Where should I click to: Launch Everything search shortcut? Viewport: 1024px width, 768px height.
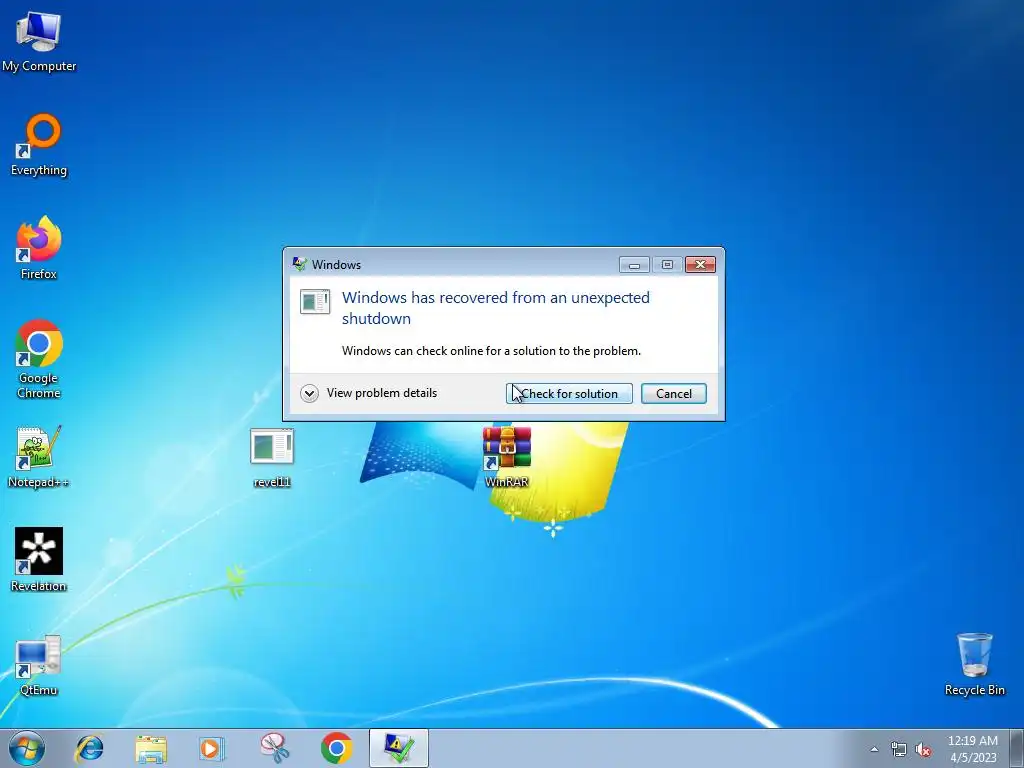point(39,144)
